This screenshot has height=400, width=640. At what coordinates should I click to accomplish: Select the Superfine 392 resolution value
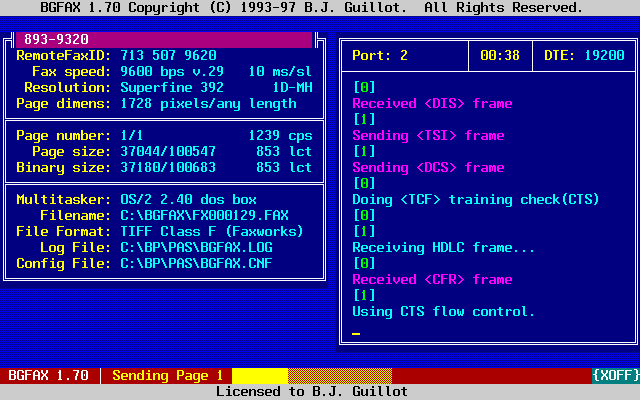click(x=172, y=87)
